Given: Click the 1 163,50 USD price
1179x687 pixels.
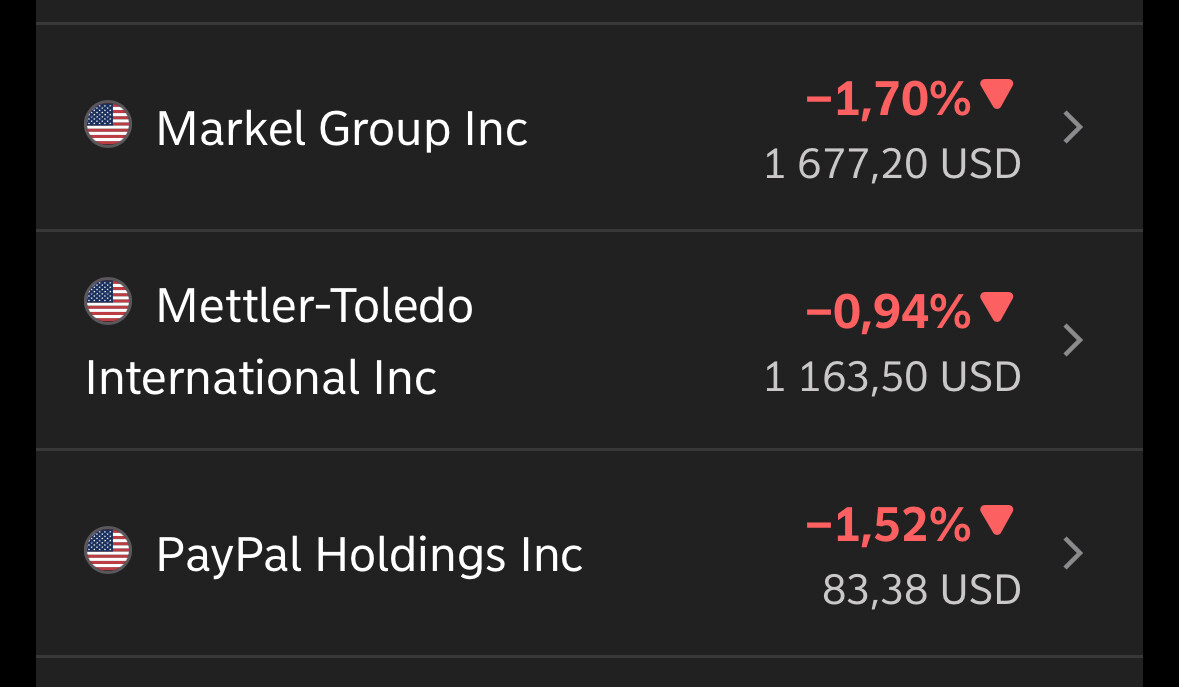Looking at the screenshot, I should [x=892, y=376].
